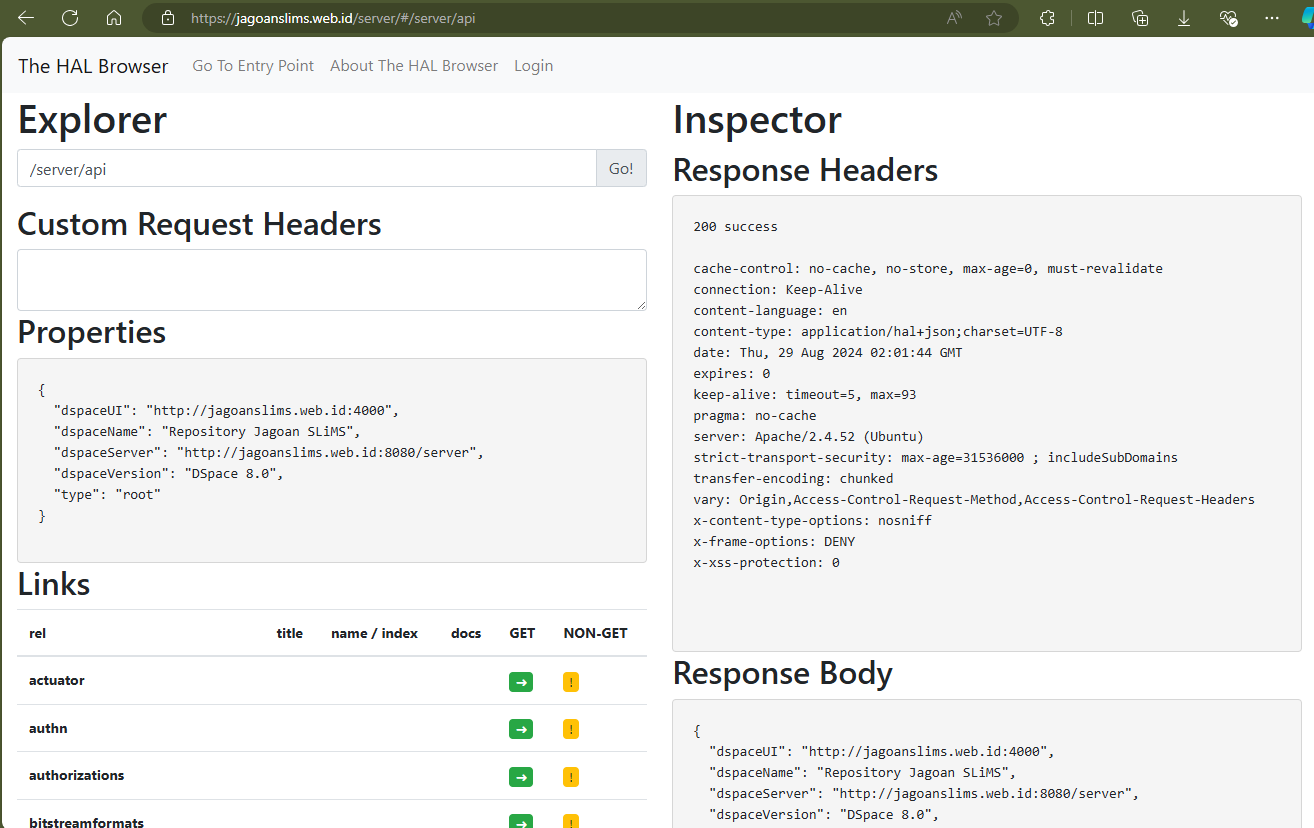Click the "keep-alive: timeout=5, max=93" line

click(805, 395)
